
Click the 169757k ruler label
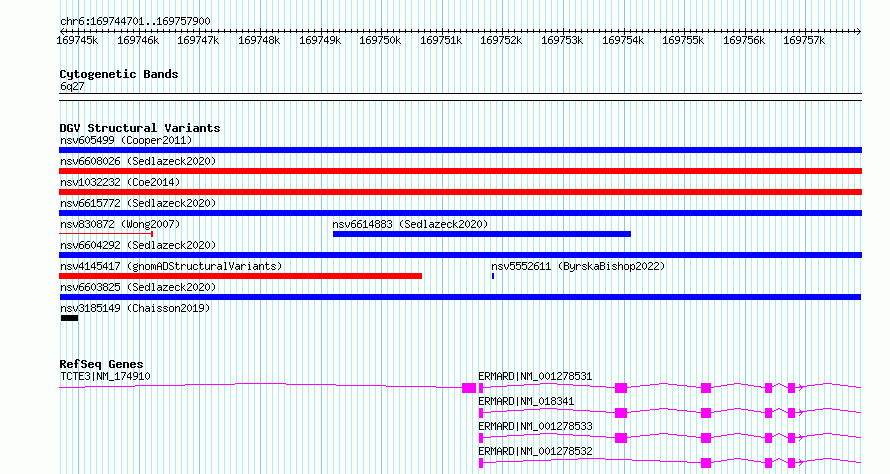(804, 40)
